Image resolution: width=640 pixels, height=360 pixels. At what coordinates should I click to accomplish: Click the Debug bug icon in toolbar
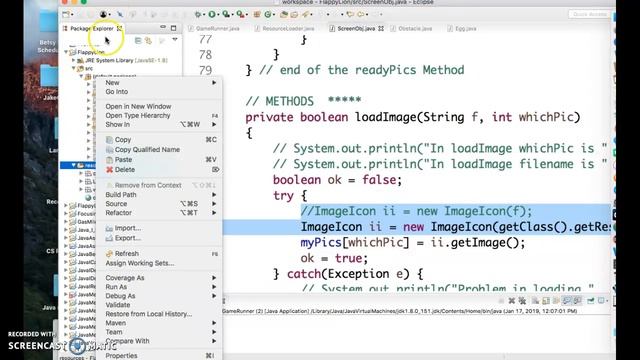click(x=198, y=14)
